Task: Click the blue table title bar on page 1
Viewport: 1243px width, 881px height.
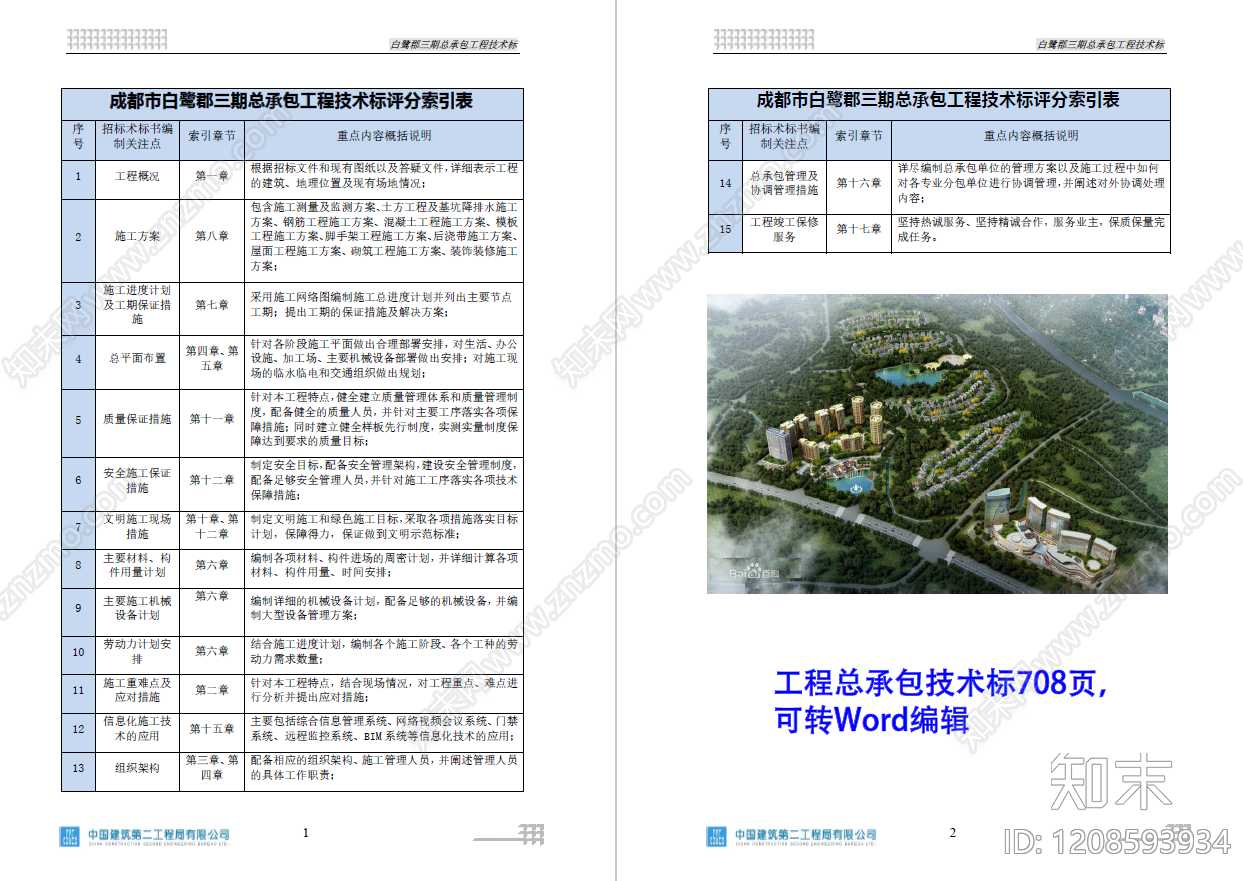Action: click(292, 101)
